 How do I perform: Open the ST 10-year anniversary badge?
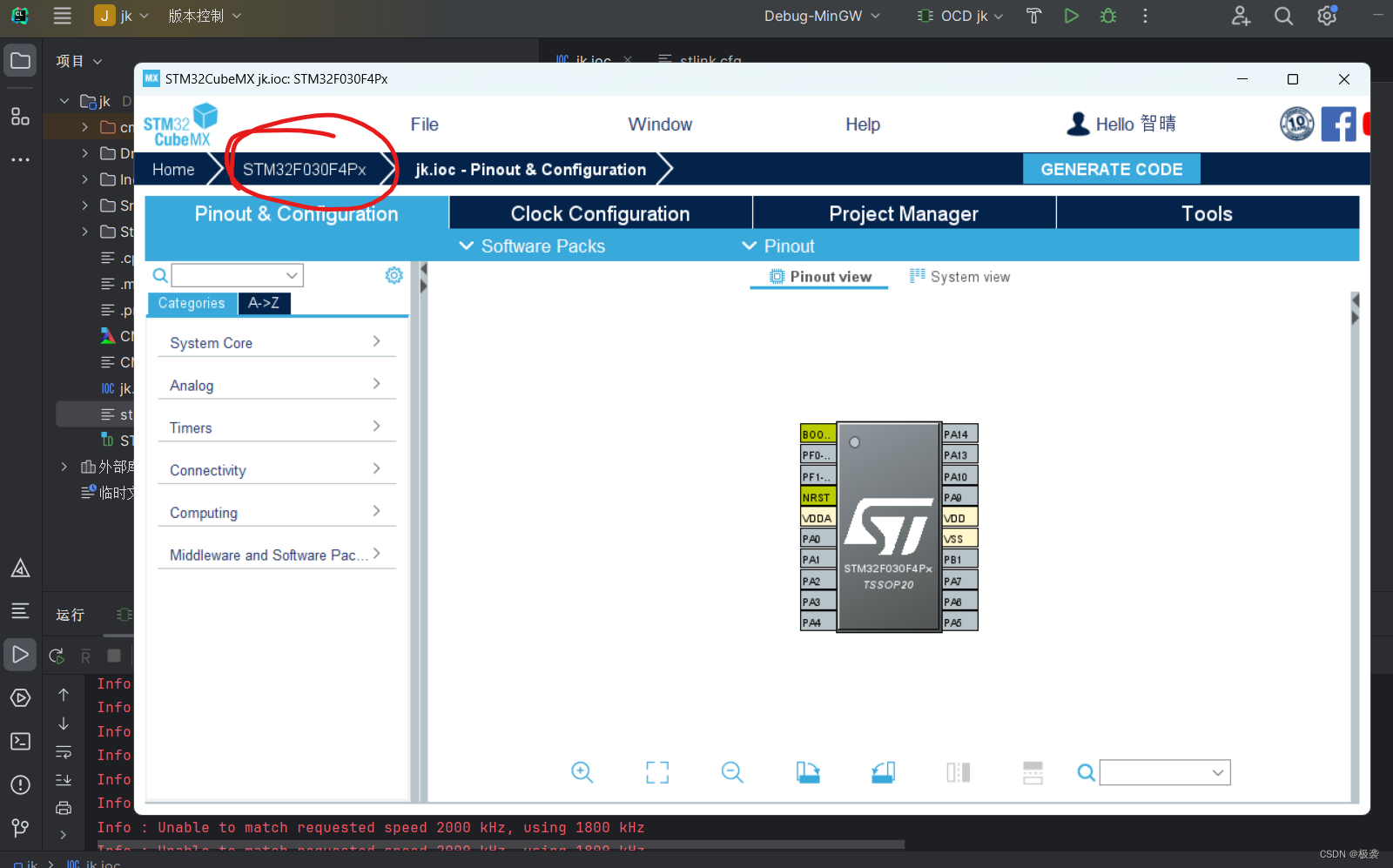coord(1297,124)
